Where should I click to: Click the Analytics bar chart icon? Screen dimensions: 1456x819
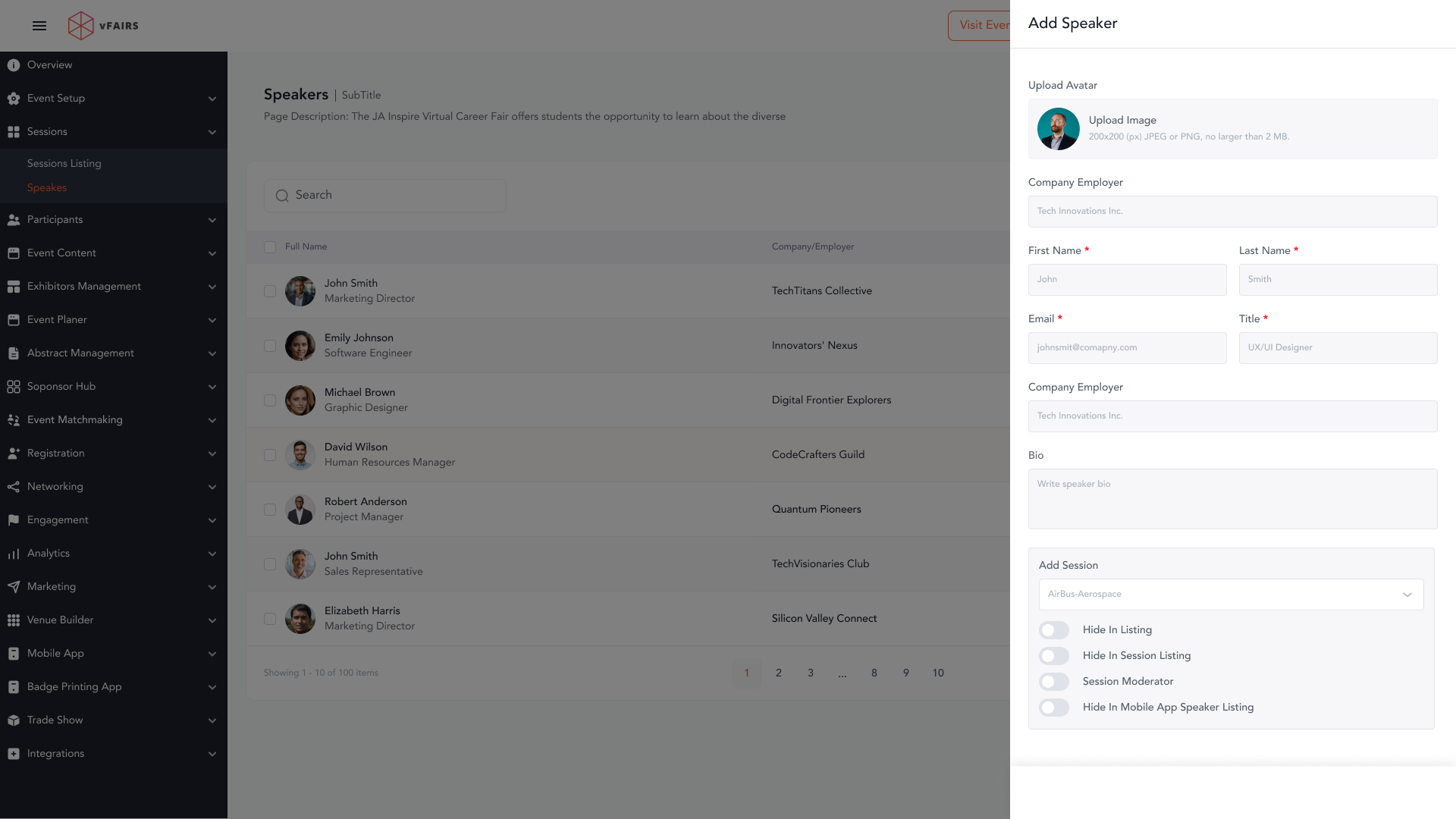pyautogui.click(x=14, y=554)
